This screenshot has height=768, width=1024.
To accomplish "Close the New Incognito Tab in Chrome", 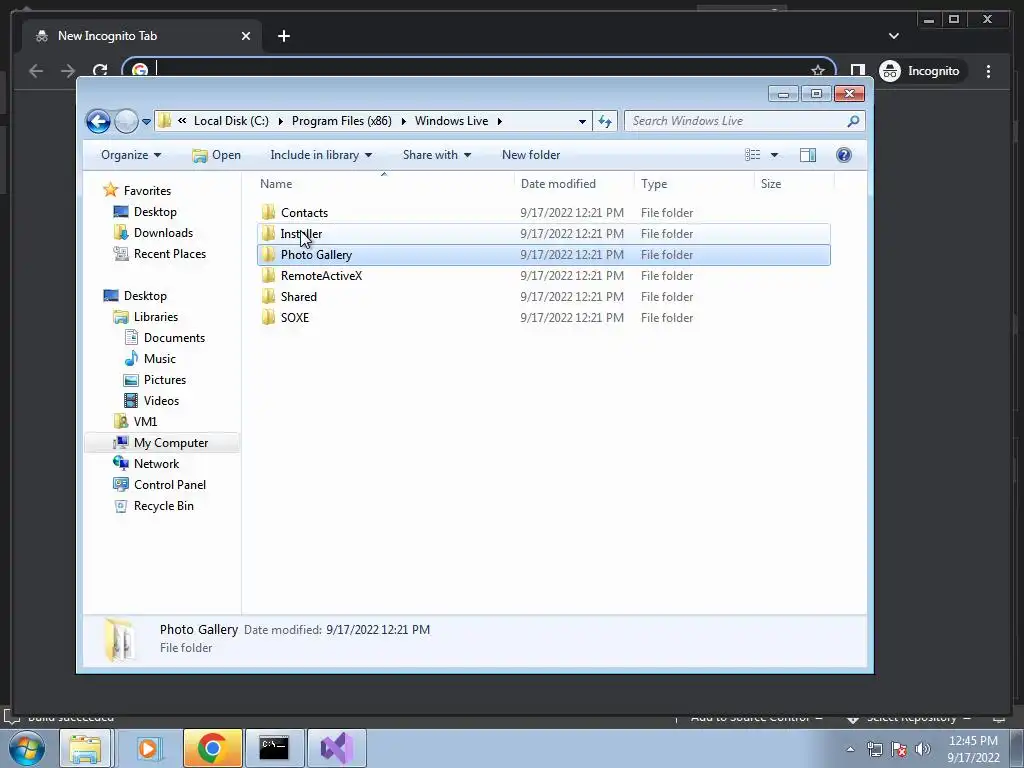I will click(246, 36).
